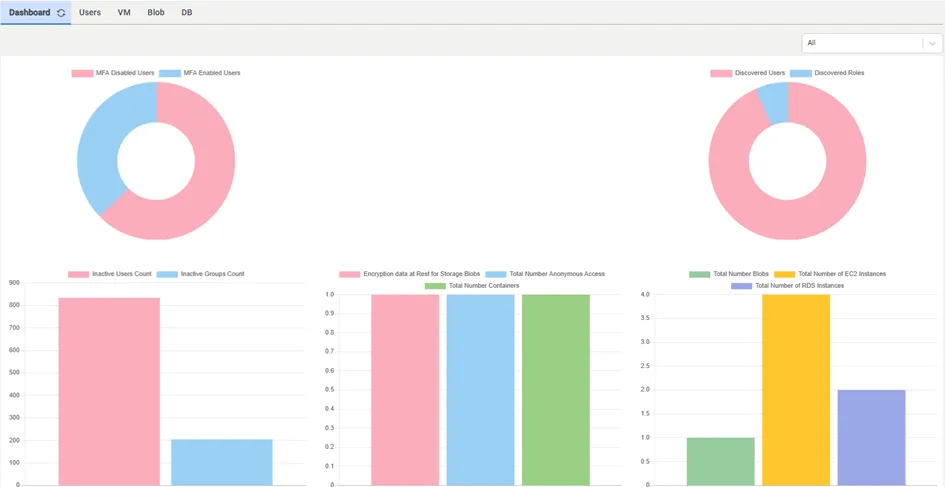The image size is (945, 487).
Task: Click the 'Inactive Groups Count' legend text
Action: pyautogui.click(x=213, y=274)
